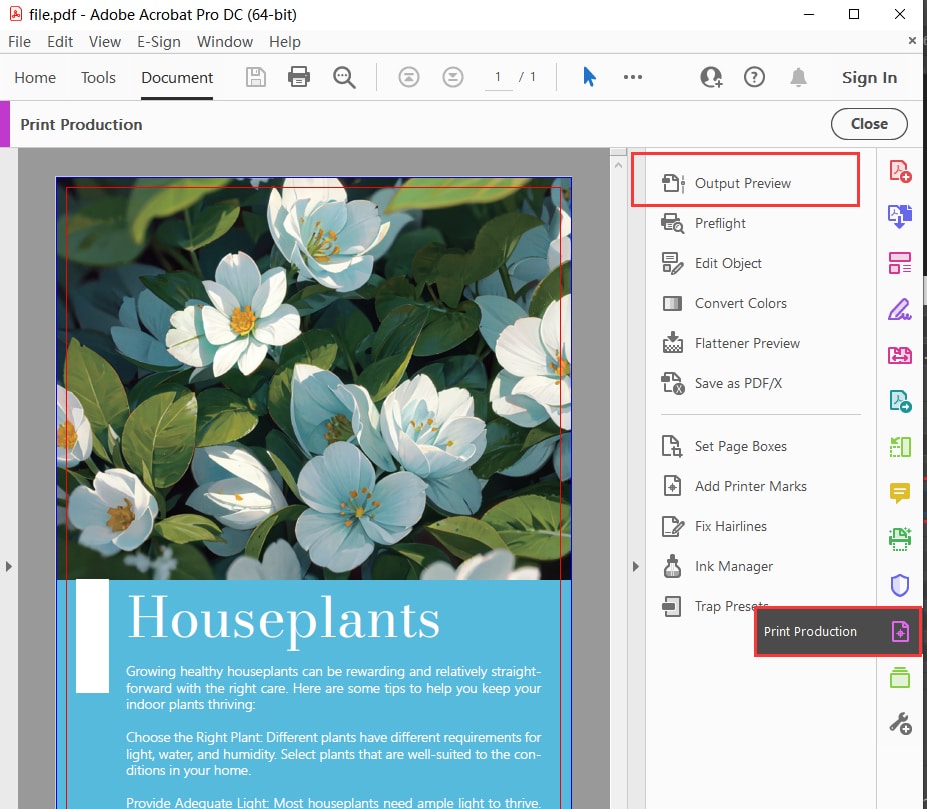Expand the left navigation pane arrow

tap(8, 567)
